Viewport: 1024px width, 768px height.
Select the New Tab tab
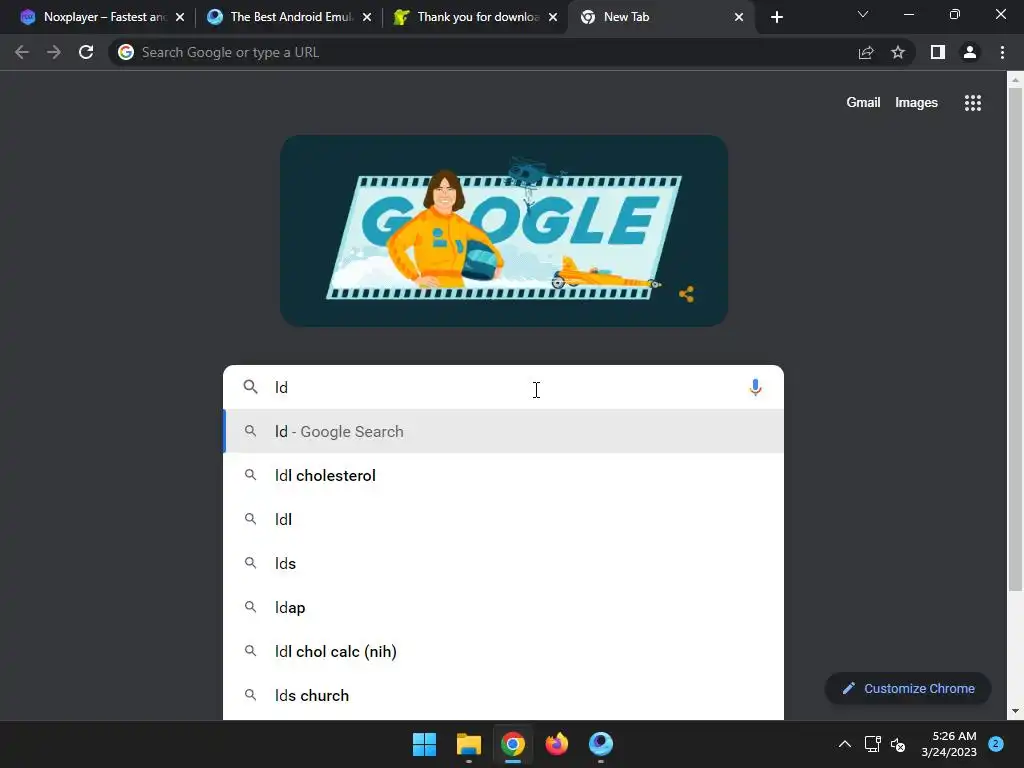click(x=660, y=17)
